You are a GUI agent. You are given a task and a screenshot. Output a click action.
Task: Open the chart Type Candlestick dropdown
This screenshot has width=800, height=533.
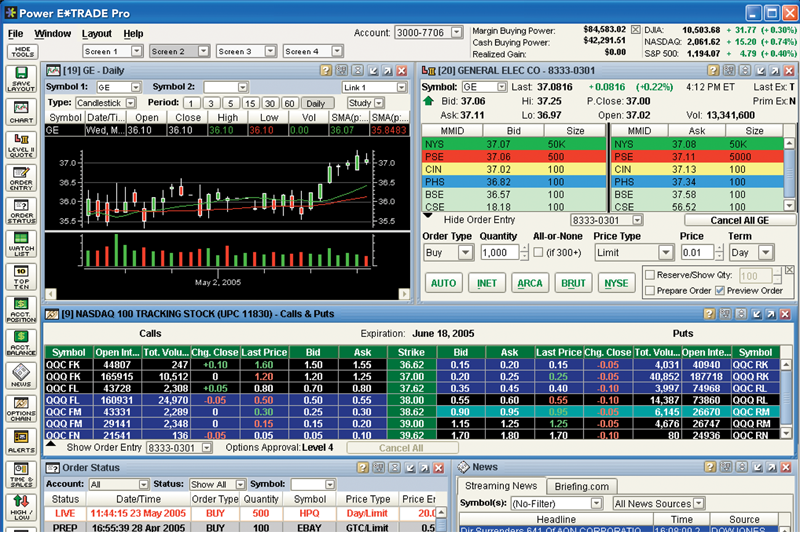coord(131,103)
